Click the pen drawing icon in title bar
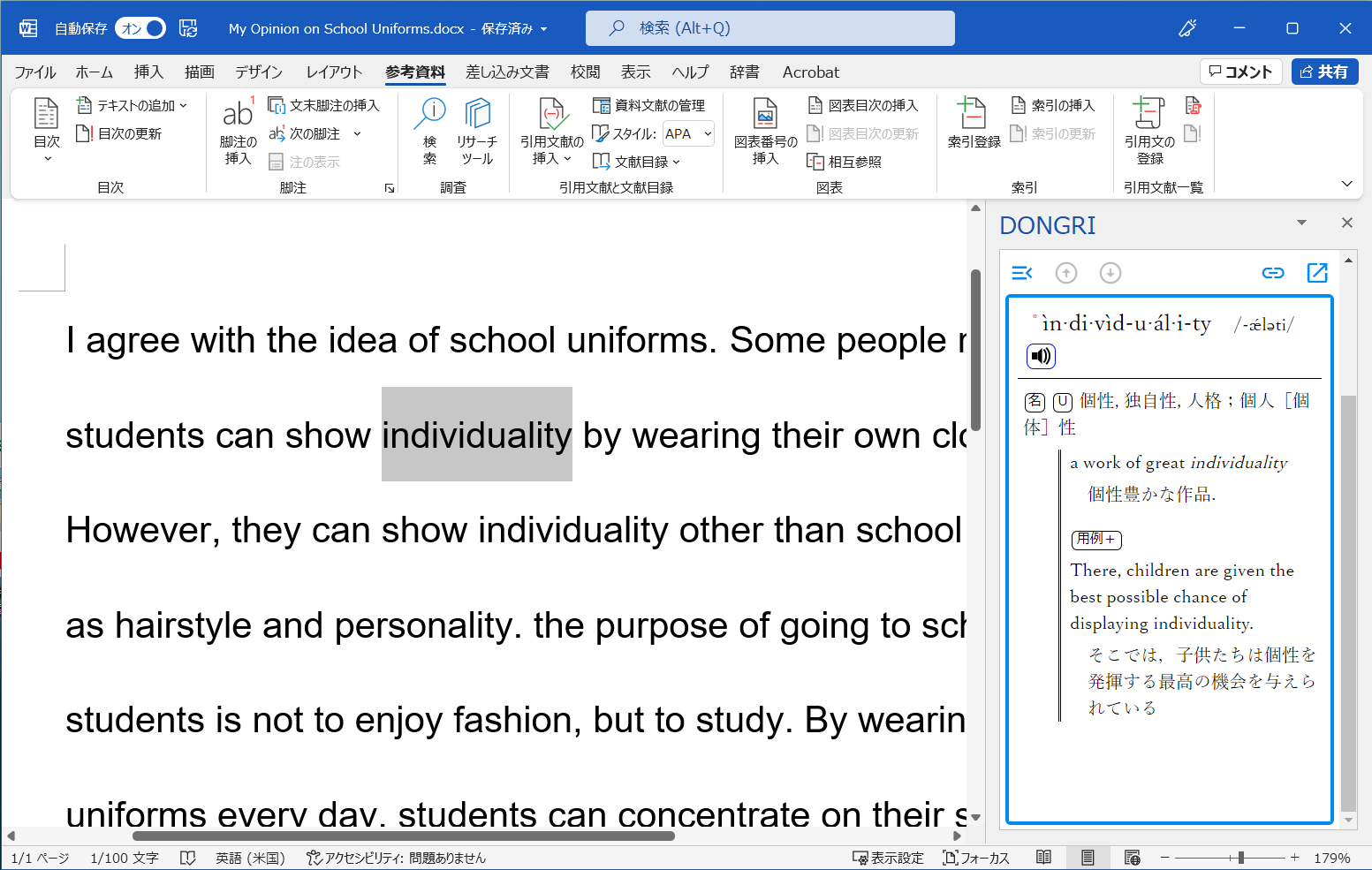1372x870 pixels. click(1187, 28)
